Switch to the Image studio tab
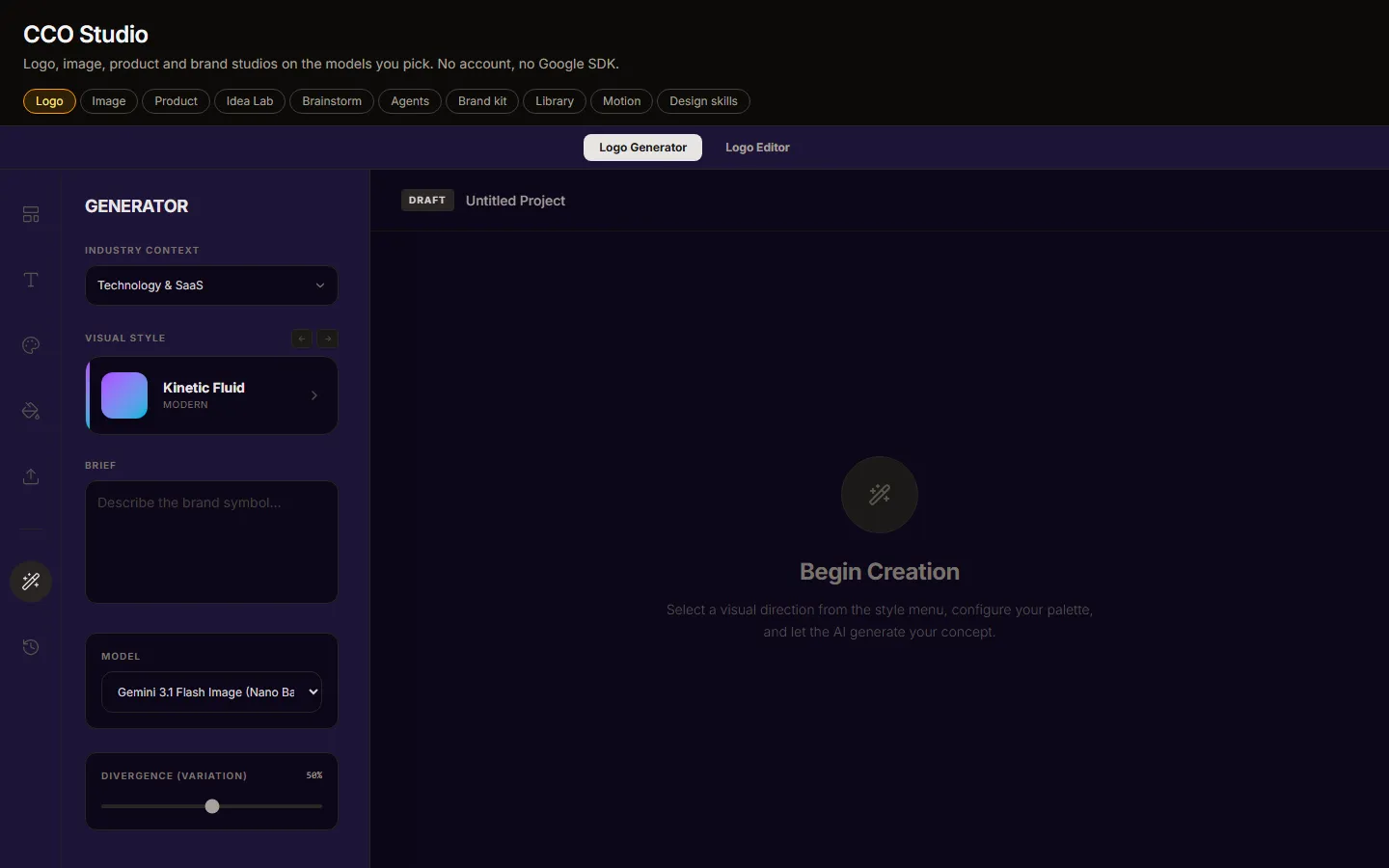The image size is (1389, 868). pyautogui.click(x=109, y=101)
